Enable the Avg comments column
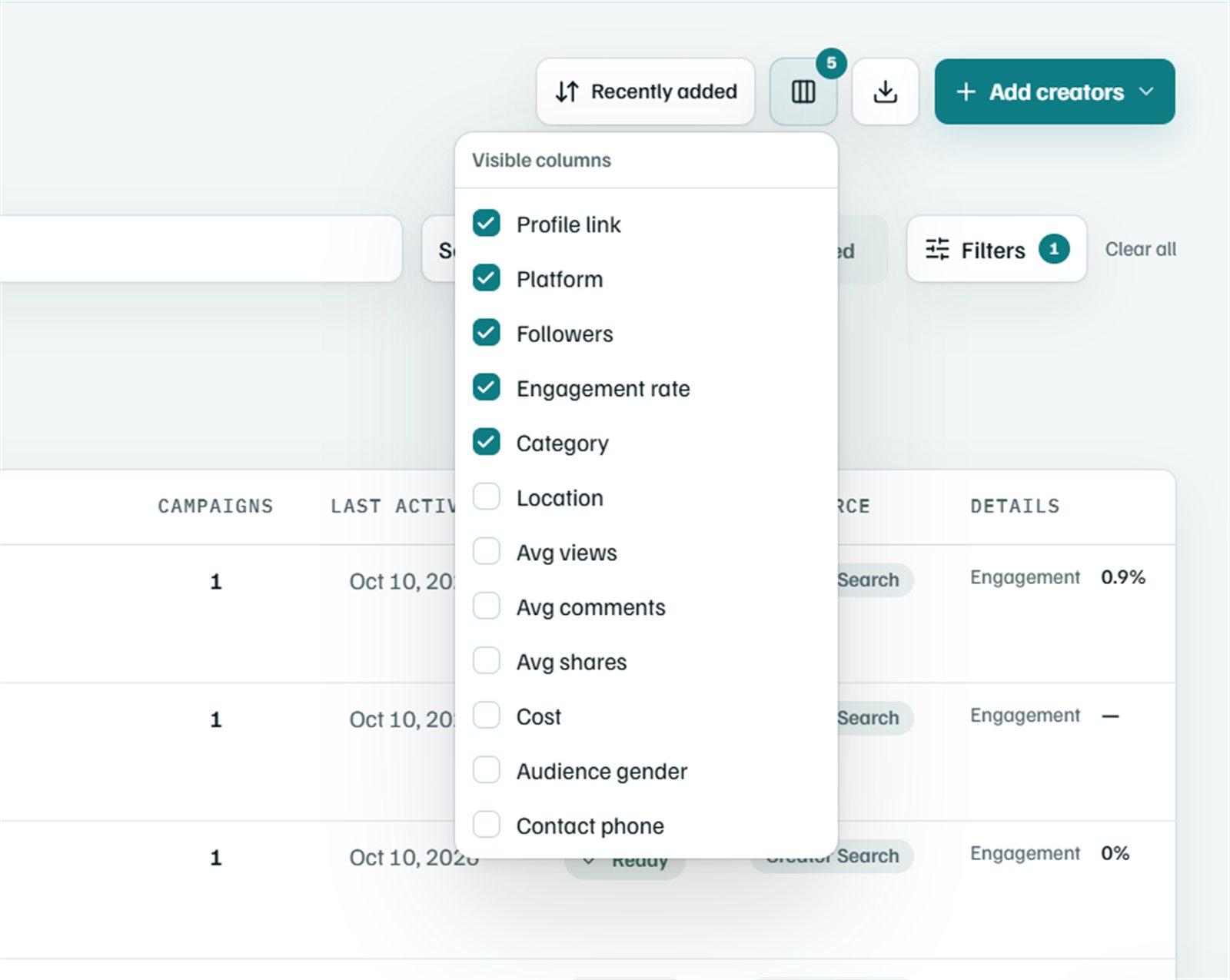Image resolution: width=1230 pixels, height=980 pixels. pyautogui.click(x=487, y=606)
